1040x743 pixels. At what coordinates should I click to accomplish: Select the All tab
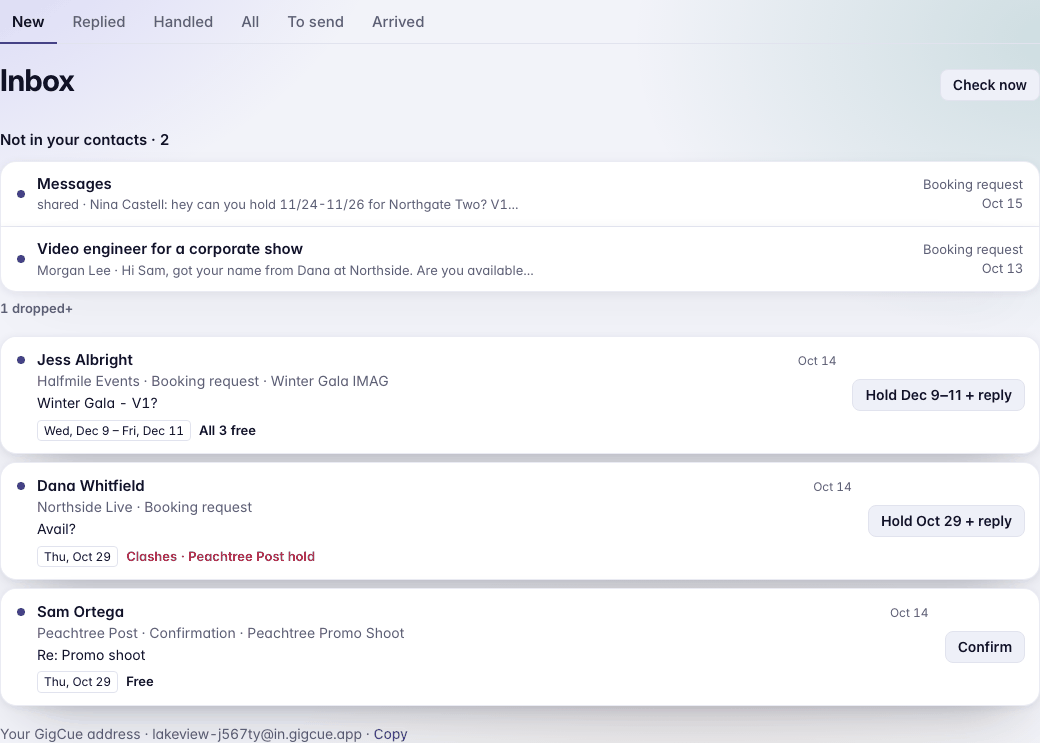[250, 22]
